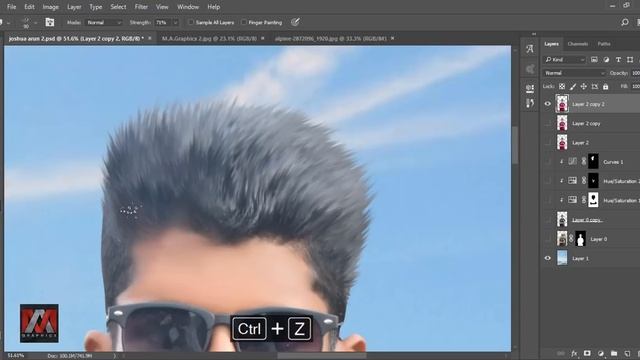640x360 pixels.
Task: Add a layer style with fx icon
Action: point(574,353)
